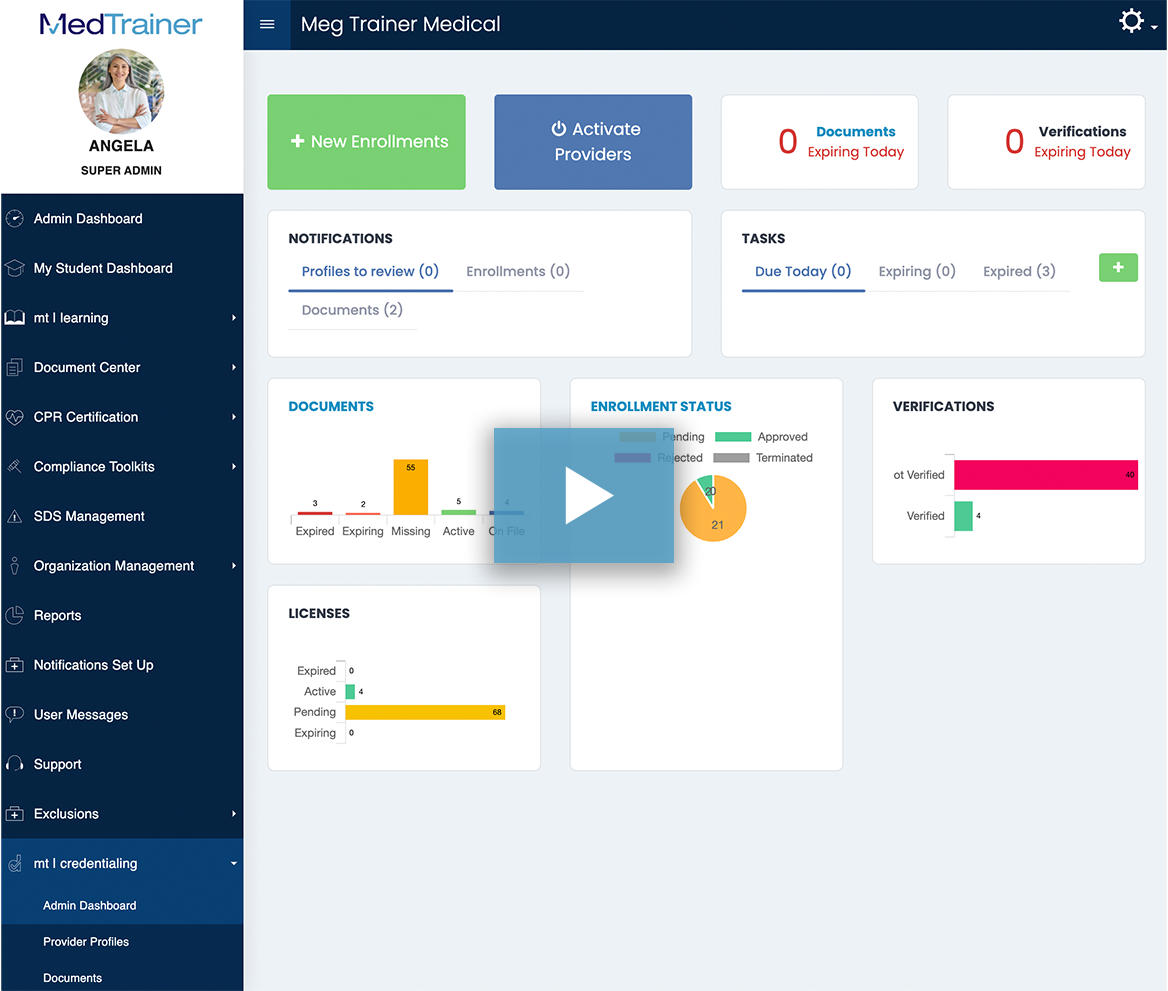The image size is (1168, 991).
Task: Click the My Student Dashboard cap icon
Action: coord(14,268)
